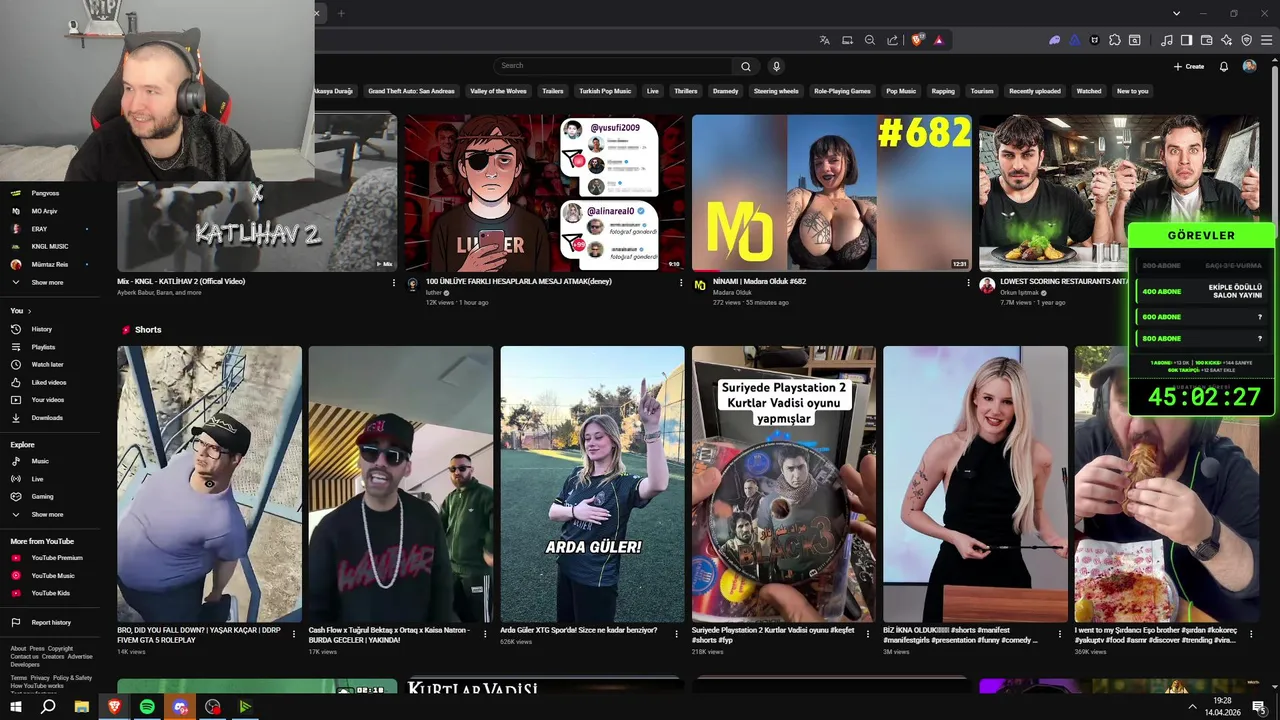Expand Show more under subscriptions
1280x720 pixels.
(47, 283)
